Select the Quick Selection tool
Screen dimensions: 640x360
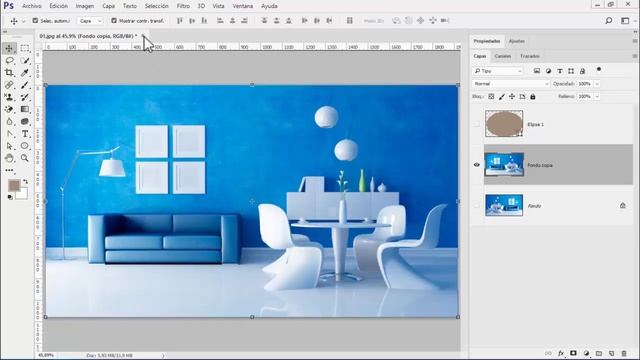[x=24, y=60]
